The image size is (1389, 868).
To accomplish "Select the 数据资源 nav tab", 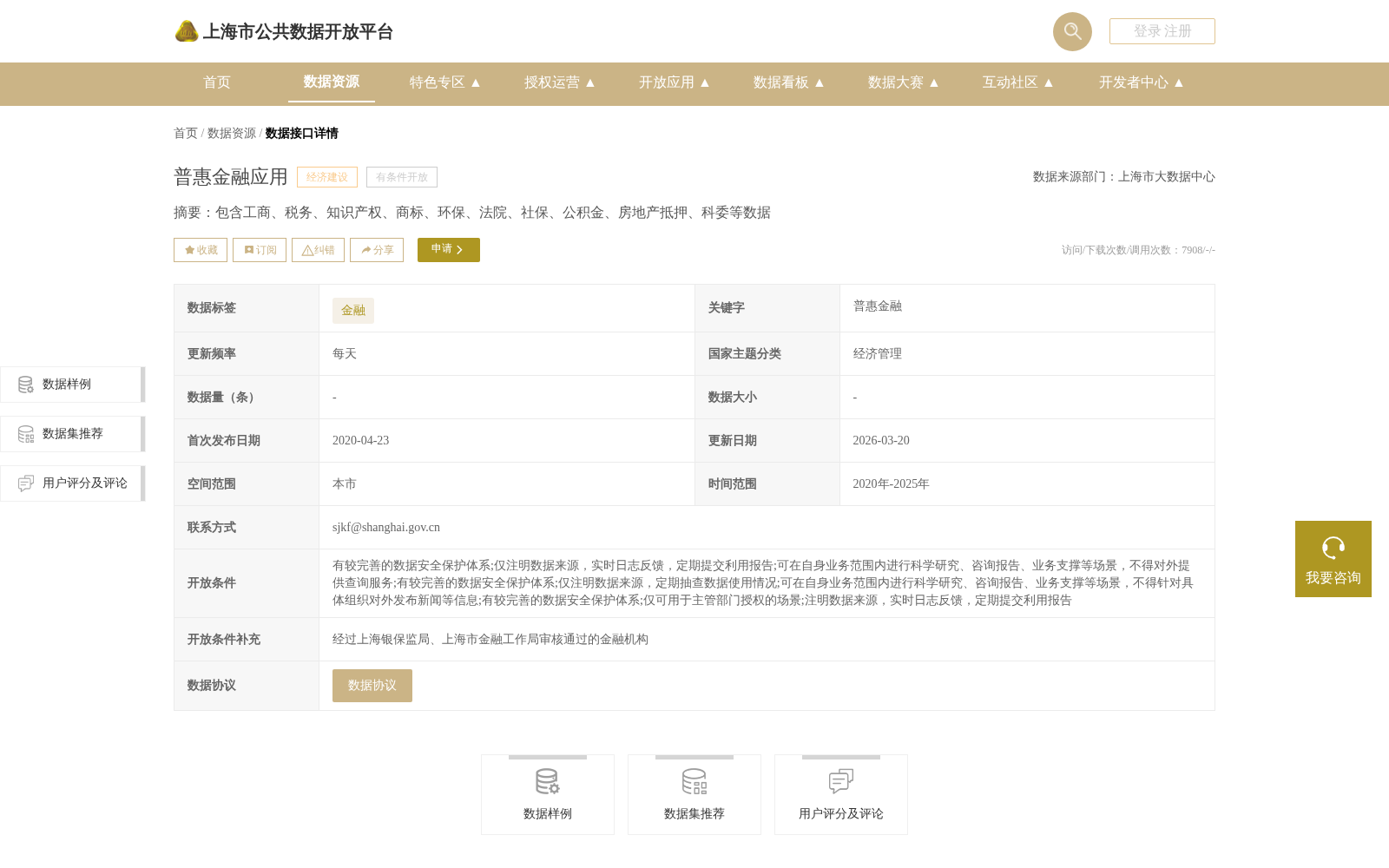I will 332,82.
